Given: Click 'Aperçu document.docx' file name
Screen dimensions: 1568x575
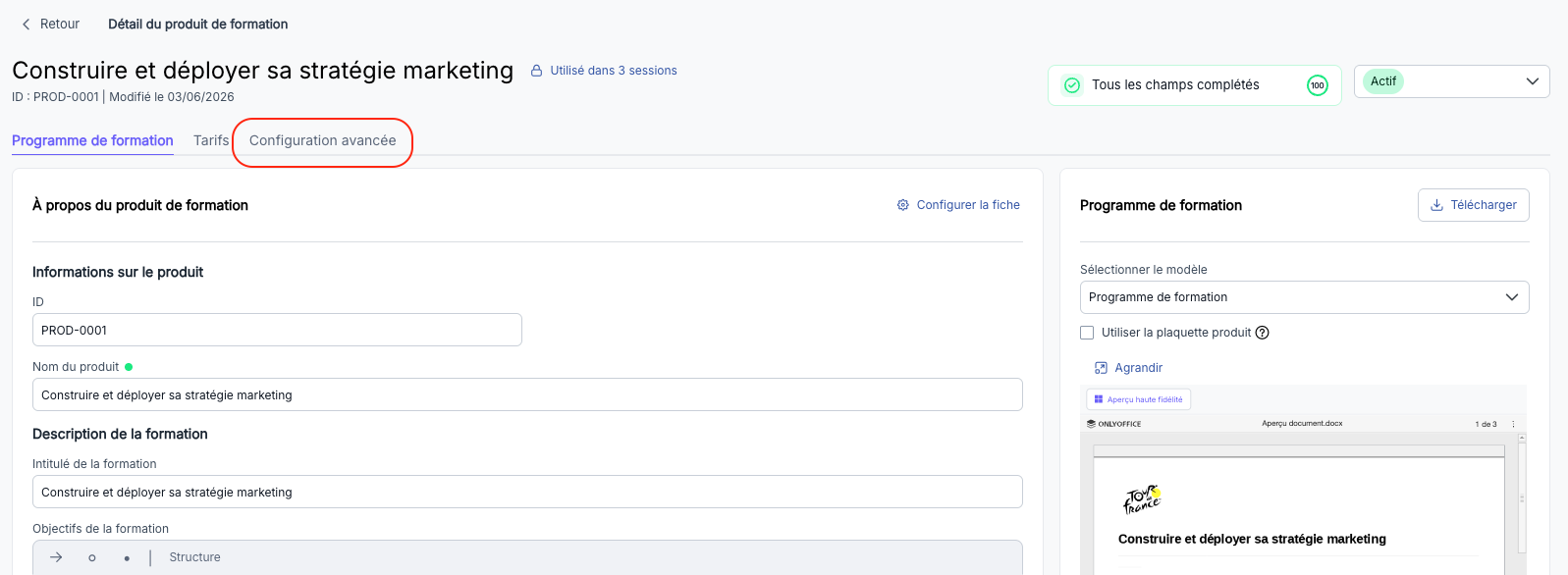Looking at the screenshot, I should coord(1302,424).
